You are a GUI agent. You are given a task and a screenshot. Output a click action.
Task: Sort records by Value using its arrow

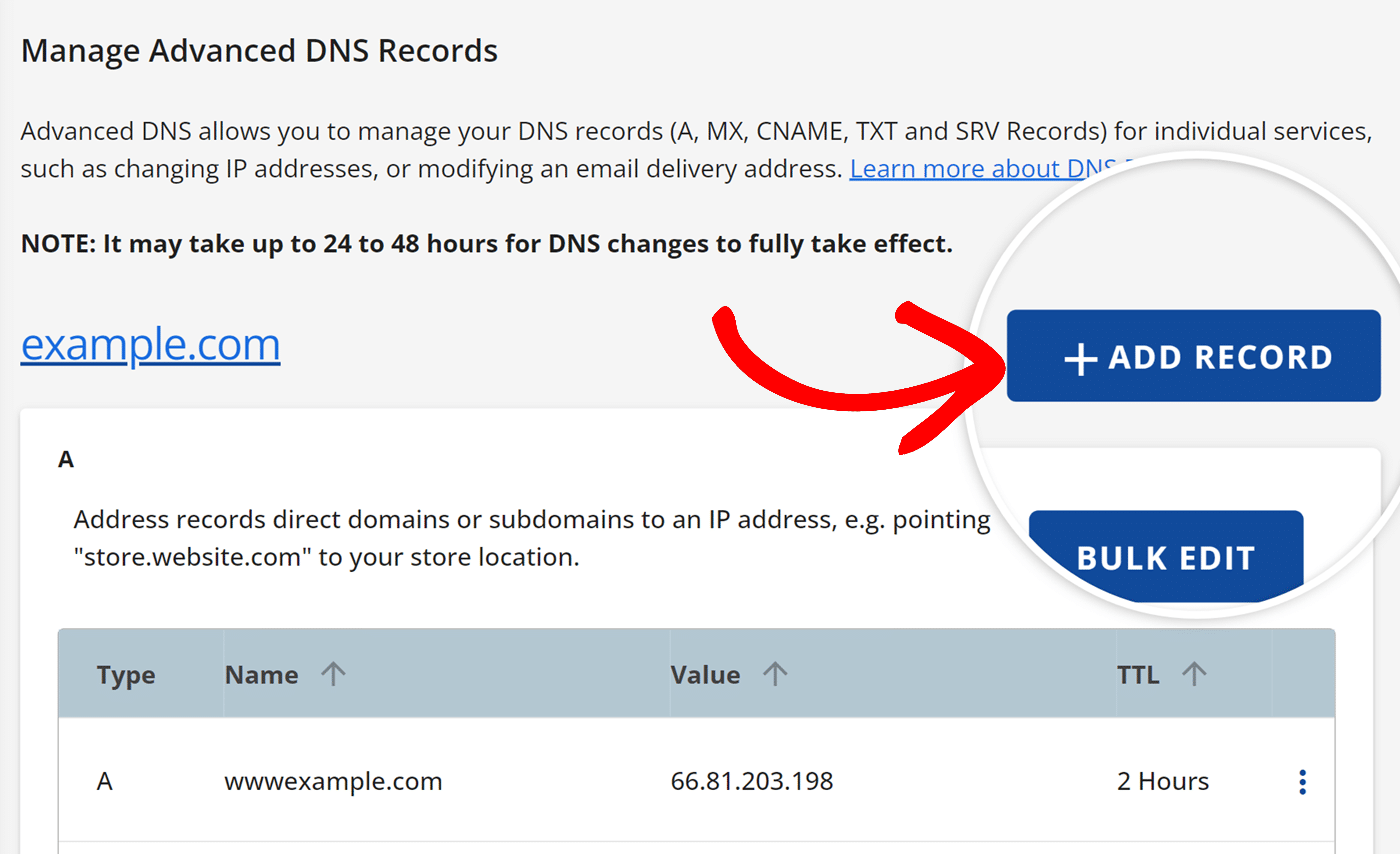[775, 674]
